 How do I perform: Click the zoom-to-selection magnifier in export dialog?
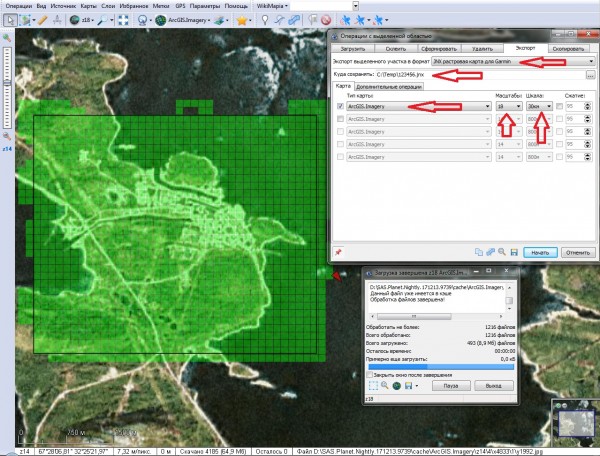[x=502, y=252]
